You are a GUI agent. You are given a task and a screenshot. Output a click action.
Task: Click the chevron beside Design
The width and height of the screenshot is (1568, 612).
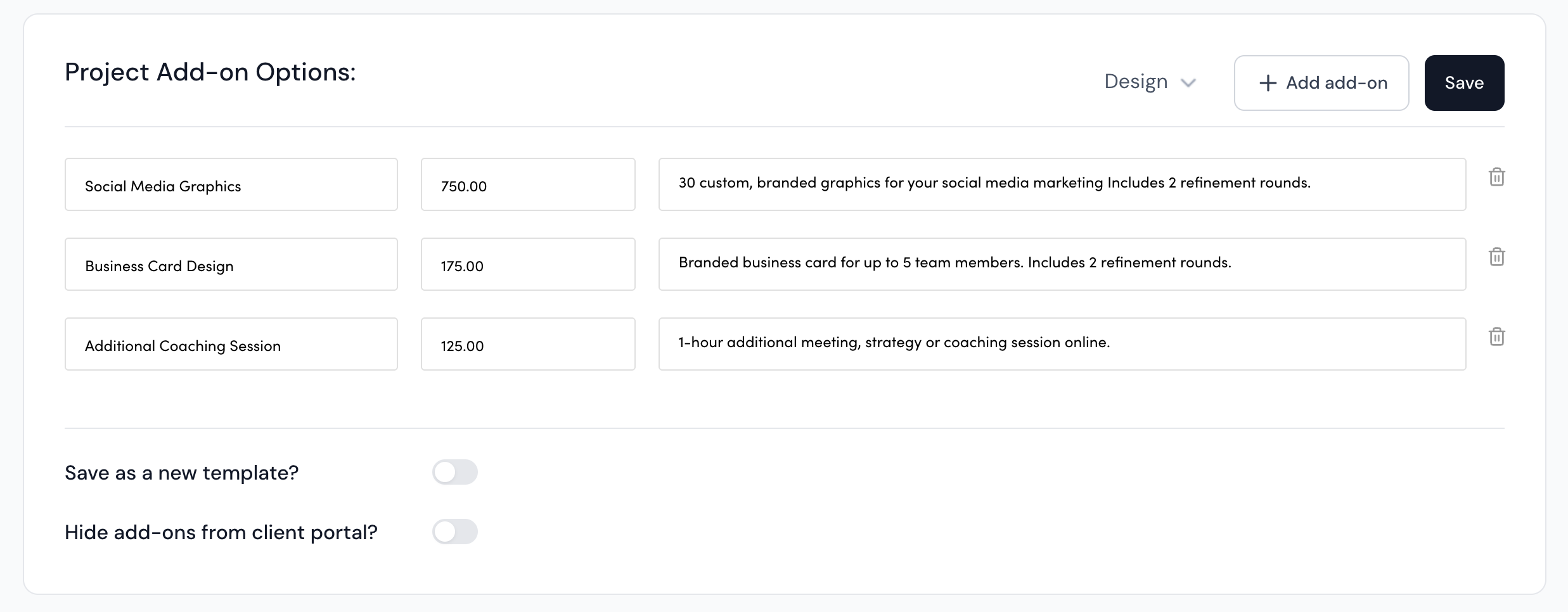click(1188, 83)
